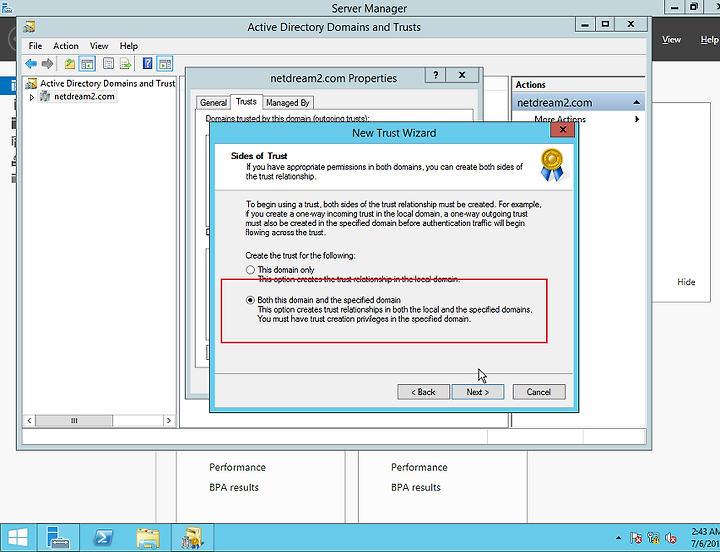The height and width of the screenshot is (552, 720).
Task: Click More Actions in Actions pane
Action: coord(560,119)
